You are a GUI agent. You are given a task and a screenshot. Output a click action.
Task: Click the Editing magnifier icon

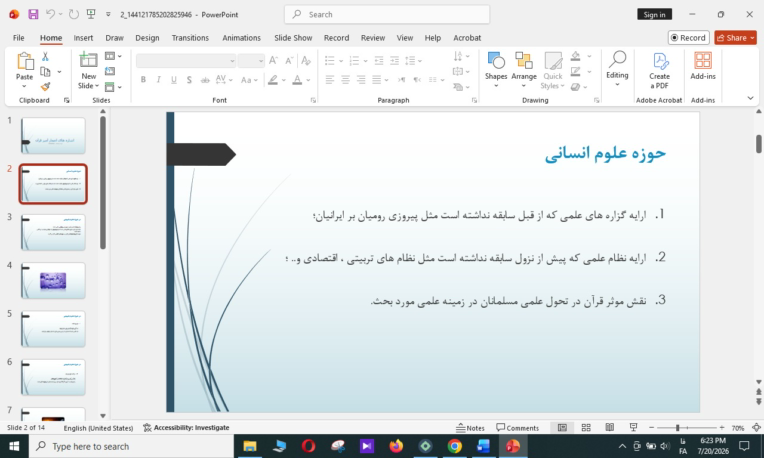click(617, 59)
